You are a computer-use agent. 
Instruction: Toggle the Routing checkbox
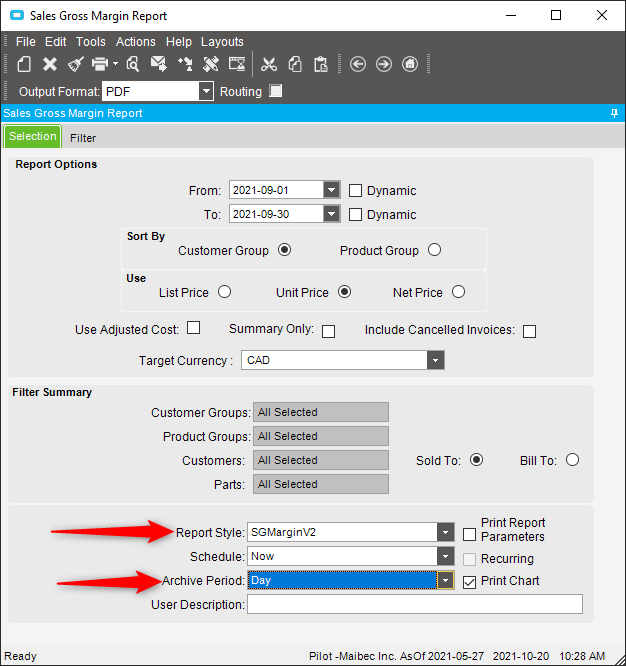276,91
